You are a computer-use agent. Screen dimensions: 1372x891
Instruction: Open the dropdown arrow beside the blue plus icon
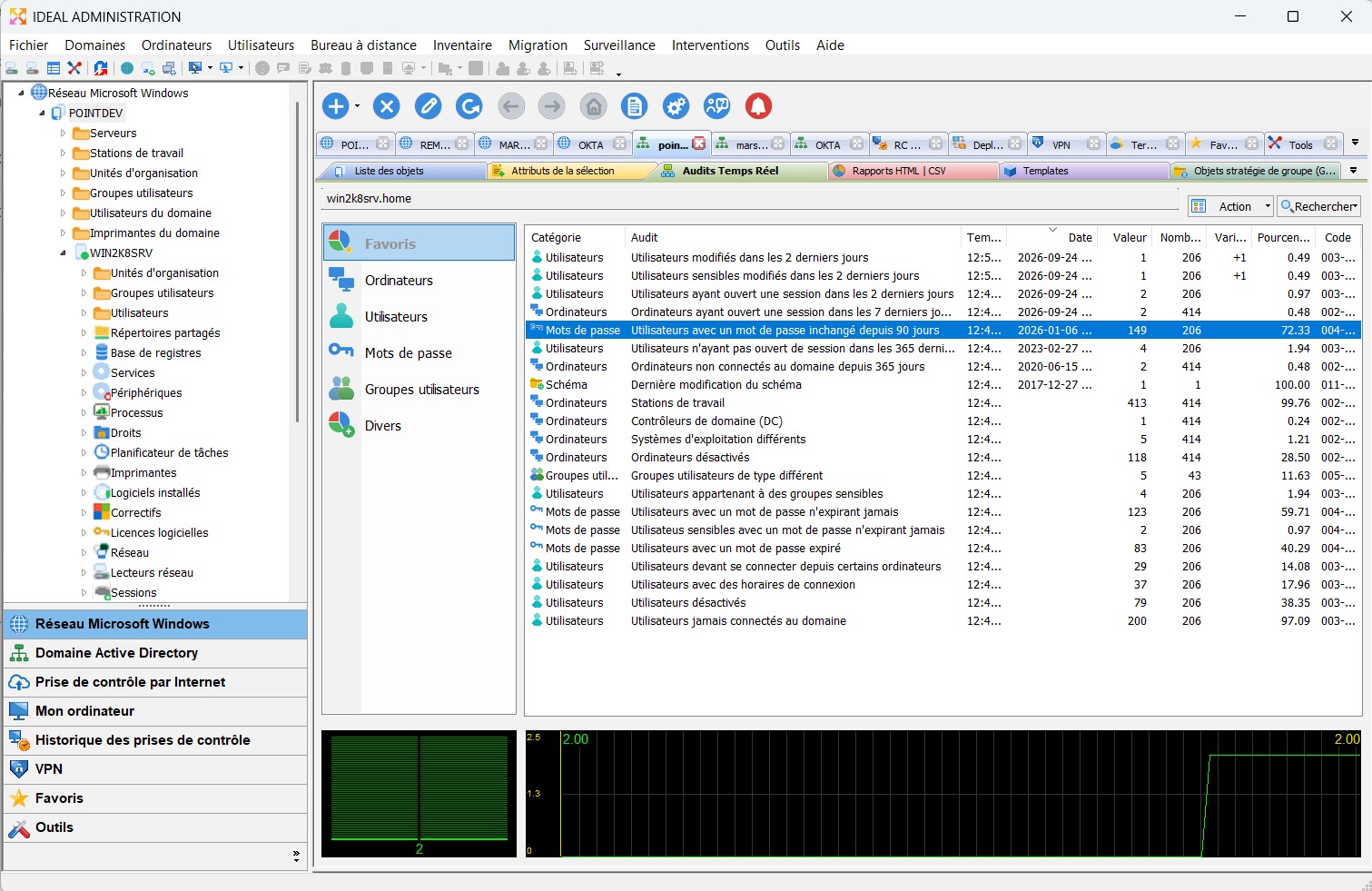click(357, 106)
